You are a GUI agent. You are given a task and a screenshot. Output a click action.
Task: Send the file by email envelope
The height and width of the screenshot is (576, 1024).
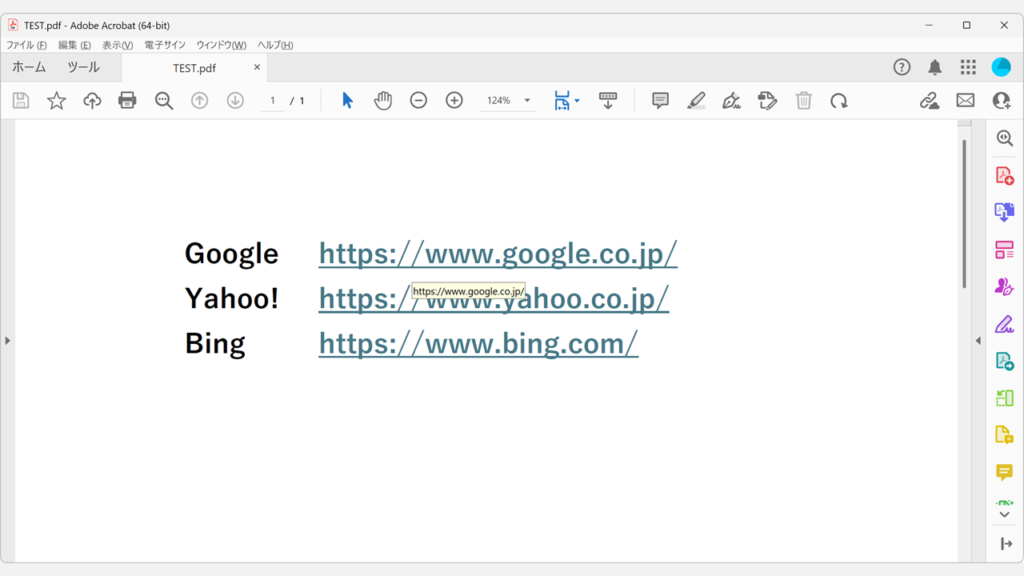(x=965, y=101)
